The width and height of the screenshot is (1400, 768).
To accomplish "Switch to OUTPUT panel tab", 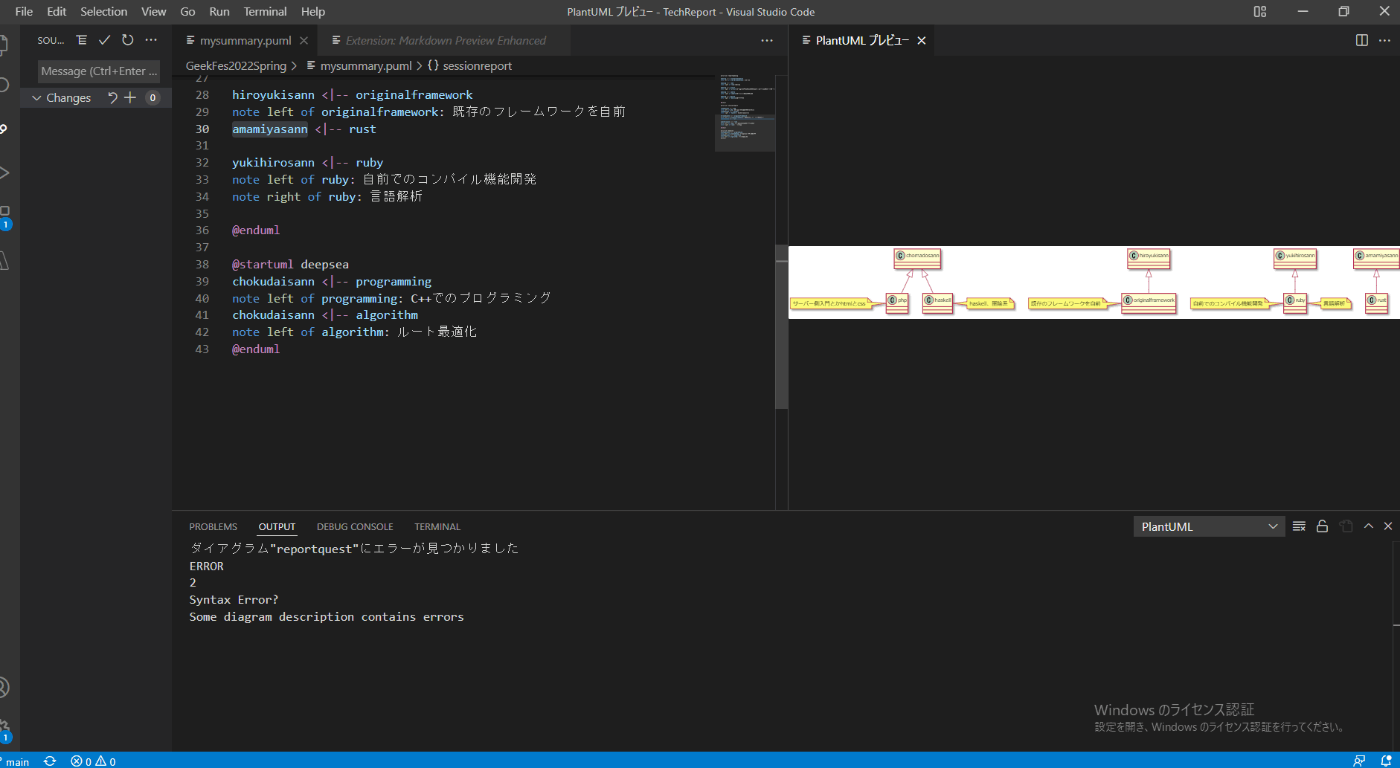I will click(x=277, y=527).
